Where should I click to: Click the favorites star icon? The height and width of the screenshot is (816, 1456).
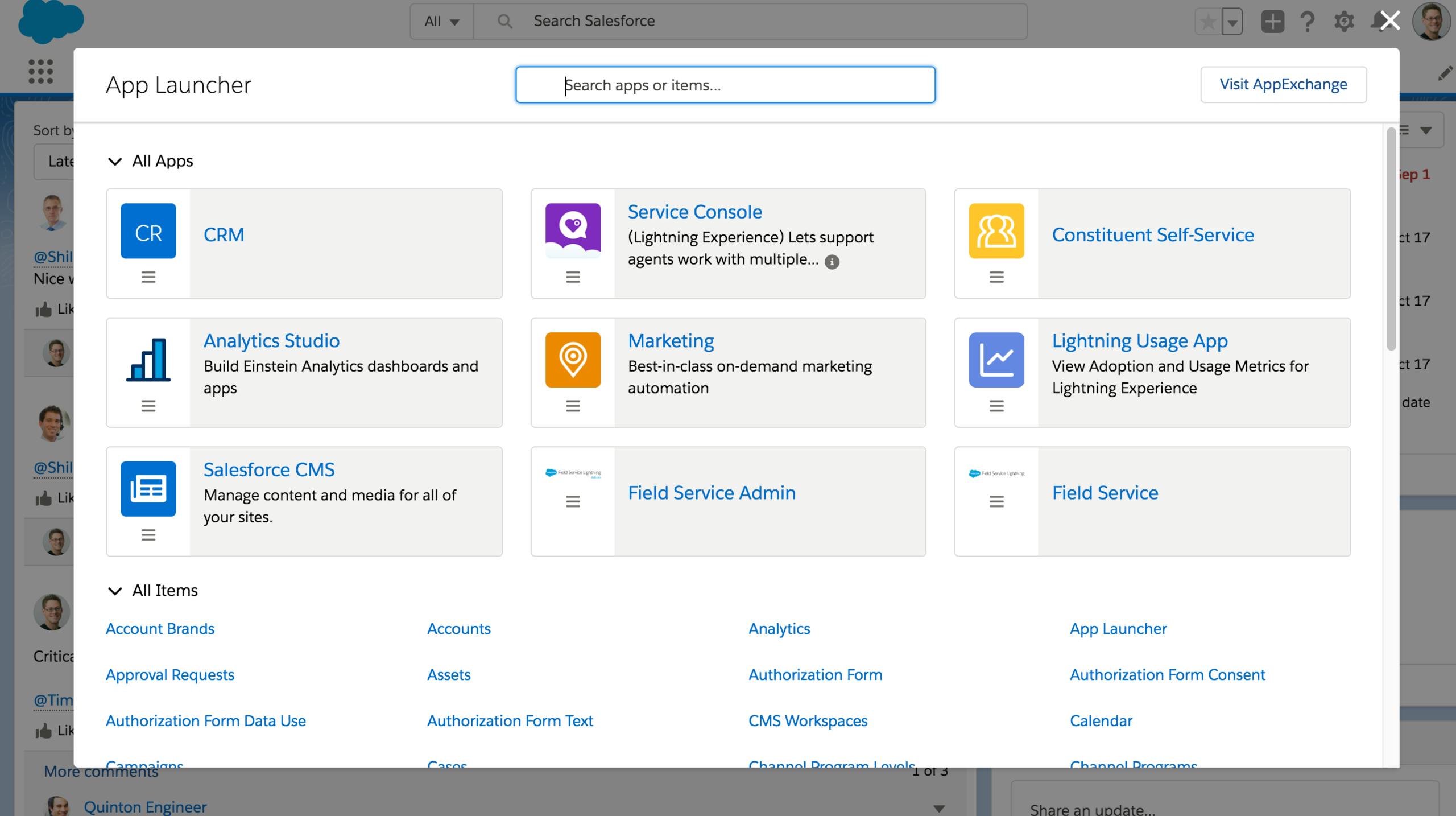click(x=1208, y=22)
